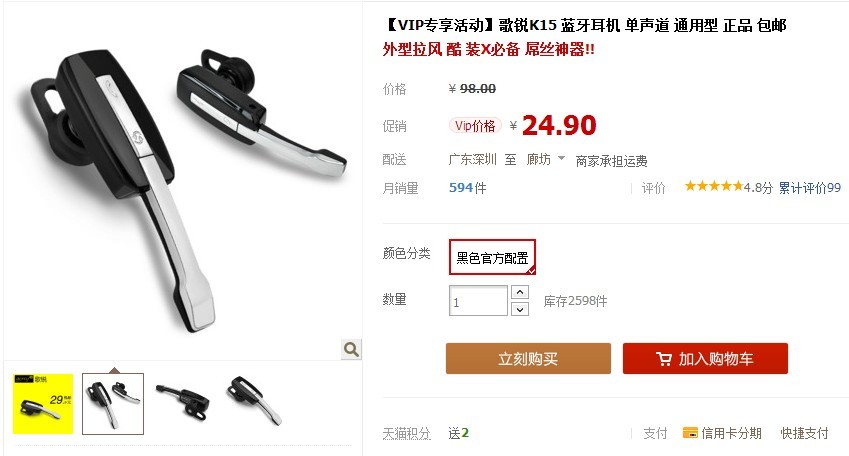Image resolution: width=849 pixels, height=456 pixels.
Task: Click the credit card icon beside 信用卡分期
Action: pos(690,433)
